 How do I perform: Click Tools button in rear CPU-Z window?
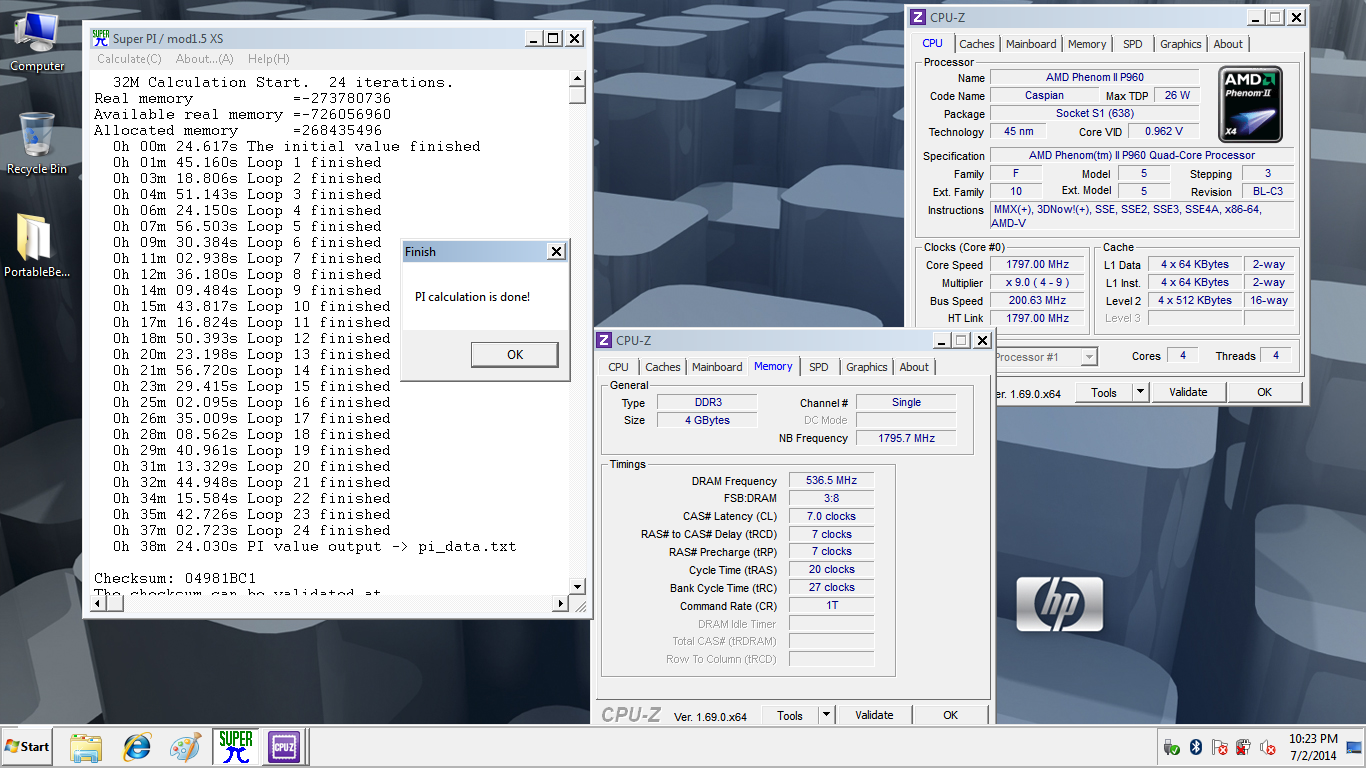tap(1104, 392)
